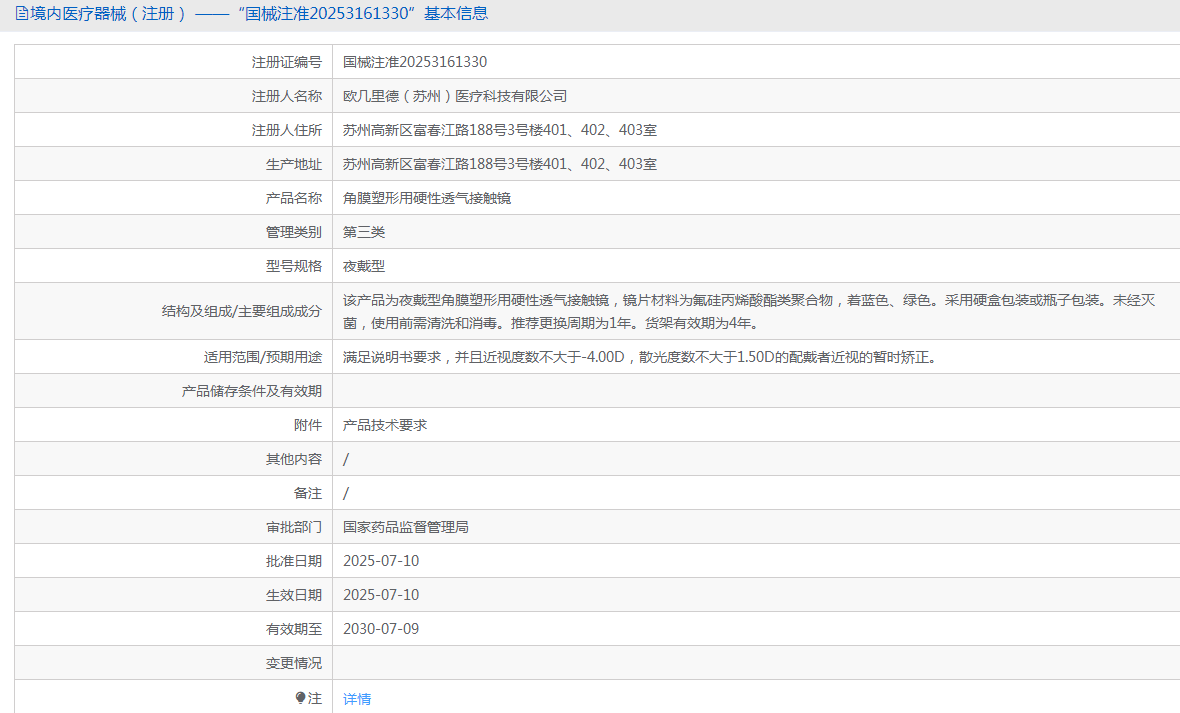1180x713 pixels.
Task: Click the lightbulb icon next to 注
Action: (300, 698)
